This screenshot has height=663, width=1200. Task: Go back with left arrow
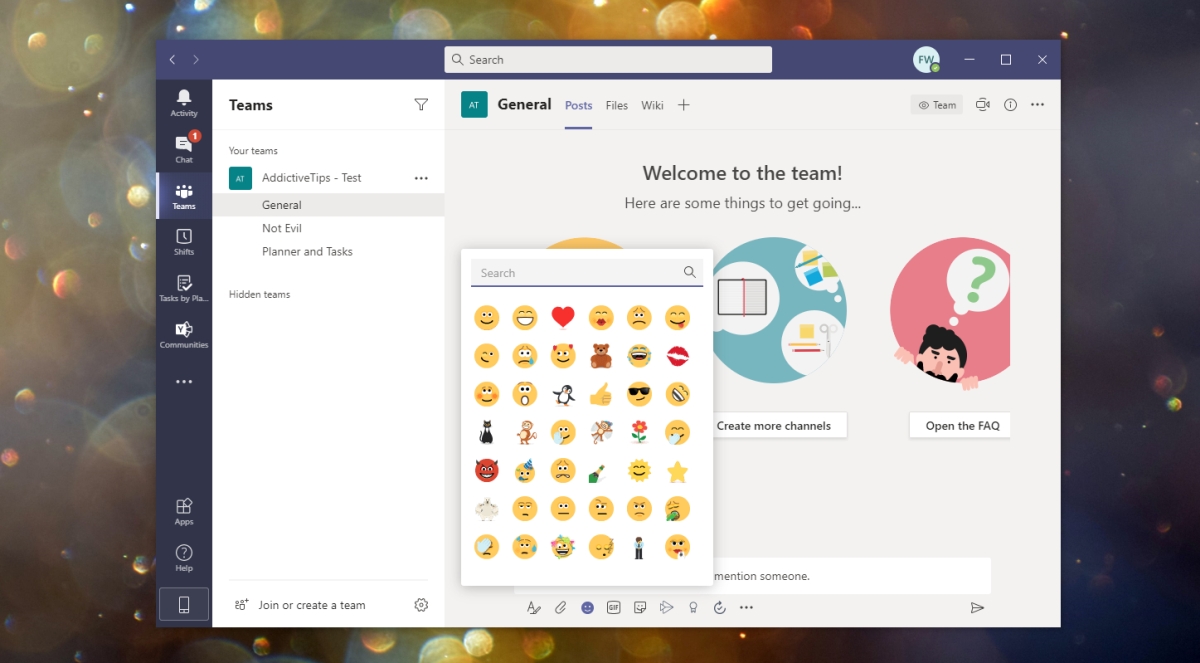click(x=172, y=60)
